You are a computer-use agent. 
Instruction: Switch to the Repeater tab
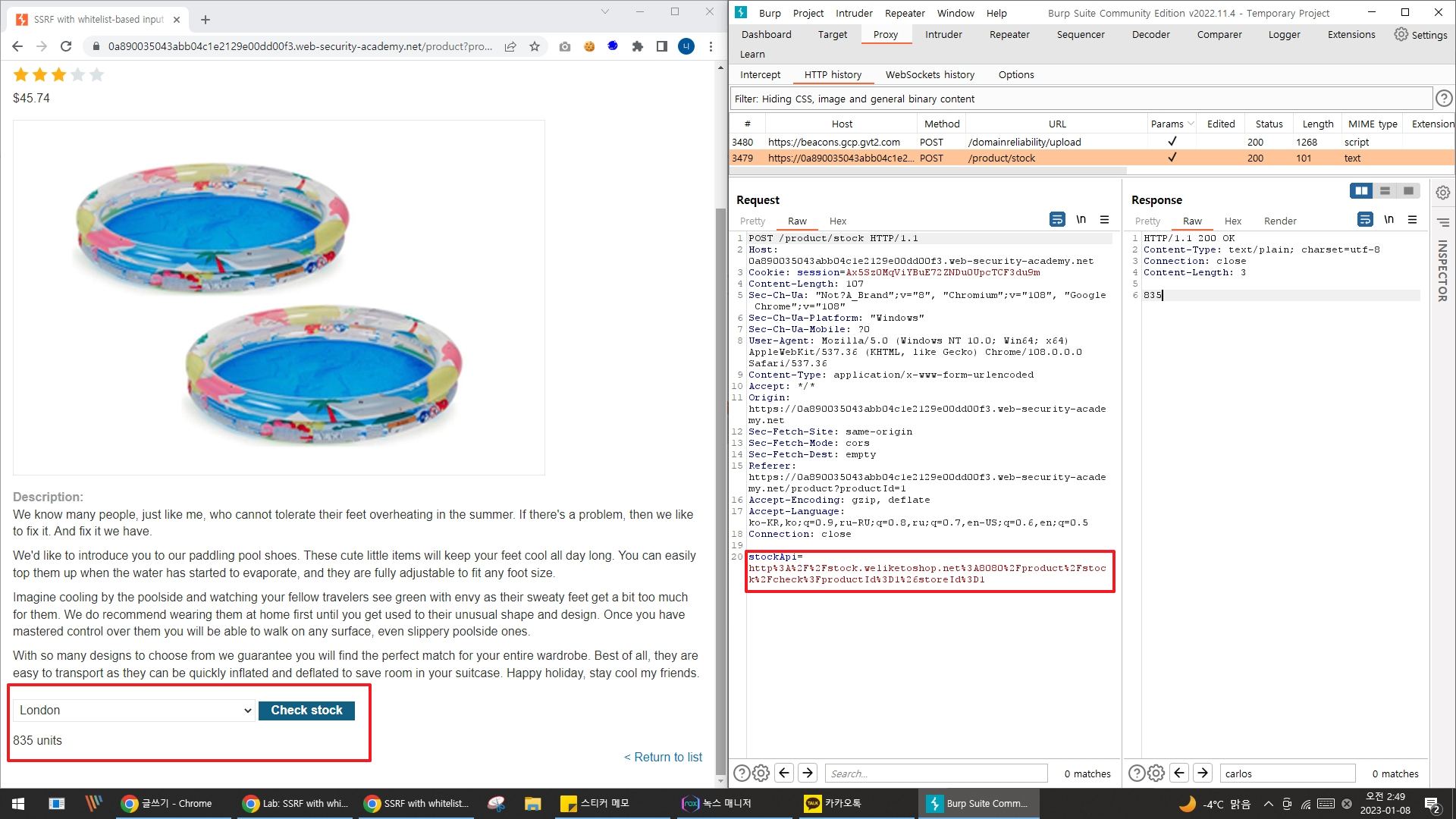(1009, 34)
